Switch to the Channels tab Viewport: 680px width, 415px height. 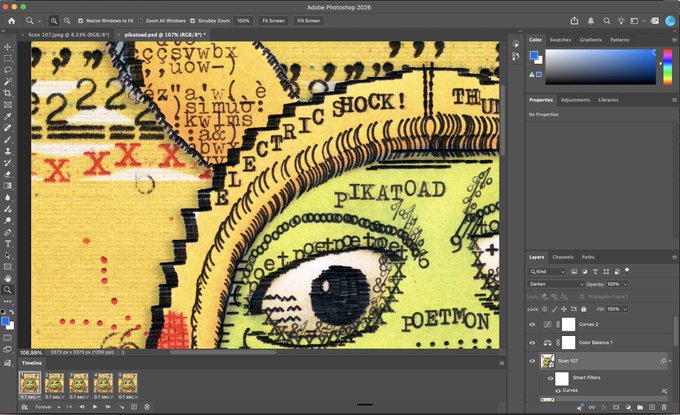tap(563, 257)
